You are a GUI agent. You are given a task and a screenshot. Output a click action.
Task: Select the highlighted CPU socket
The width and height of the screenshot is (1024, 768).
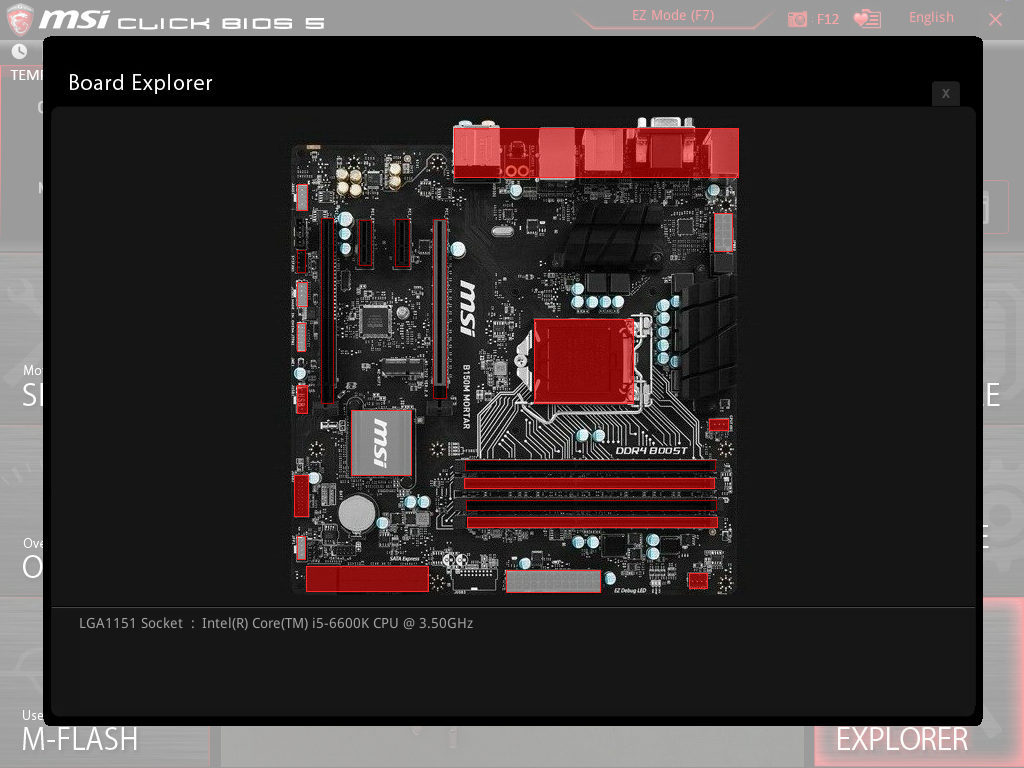coord(584,361)
